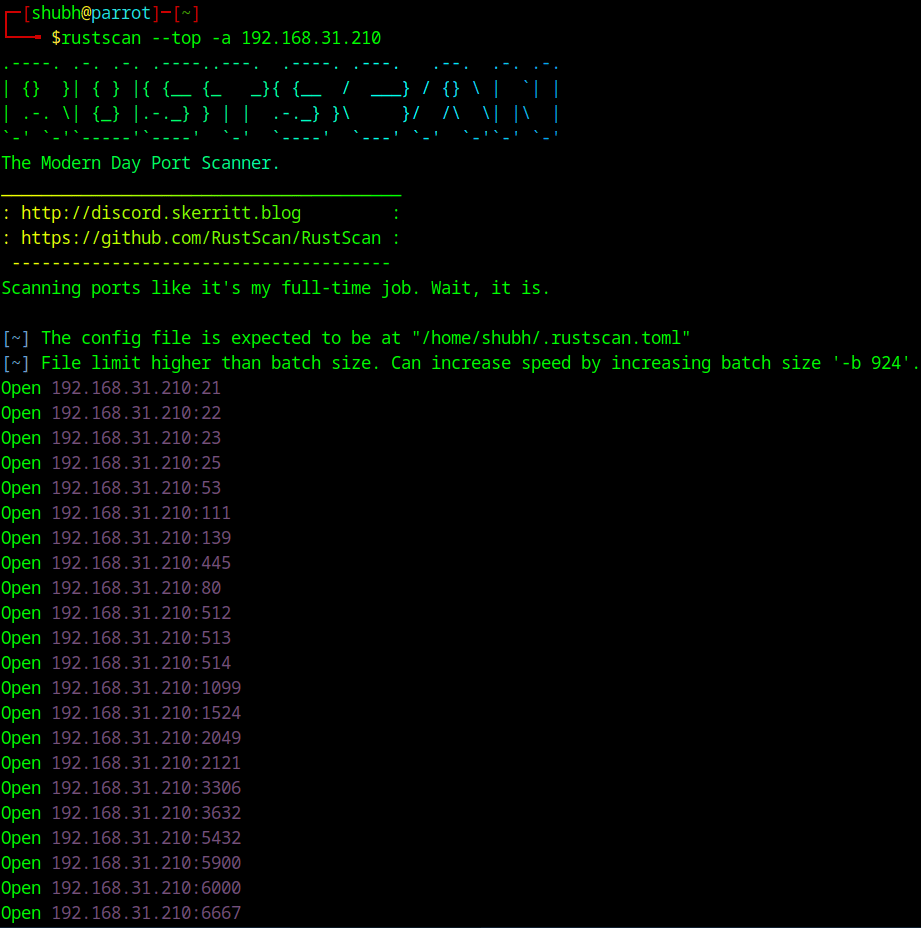This screenshot has width=921, height=928.
Task: Click the Open 192.168.31.210:513 line
Action: (116, 639)
